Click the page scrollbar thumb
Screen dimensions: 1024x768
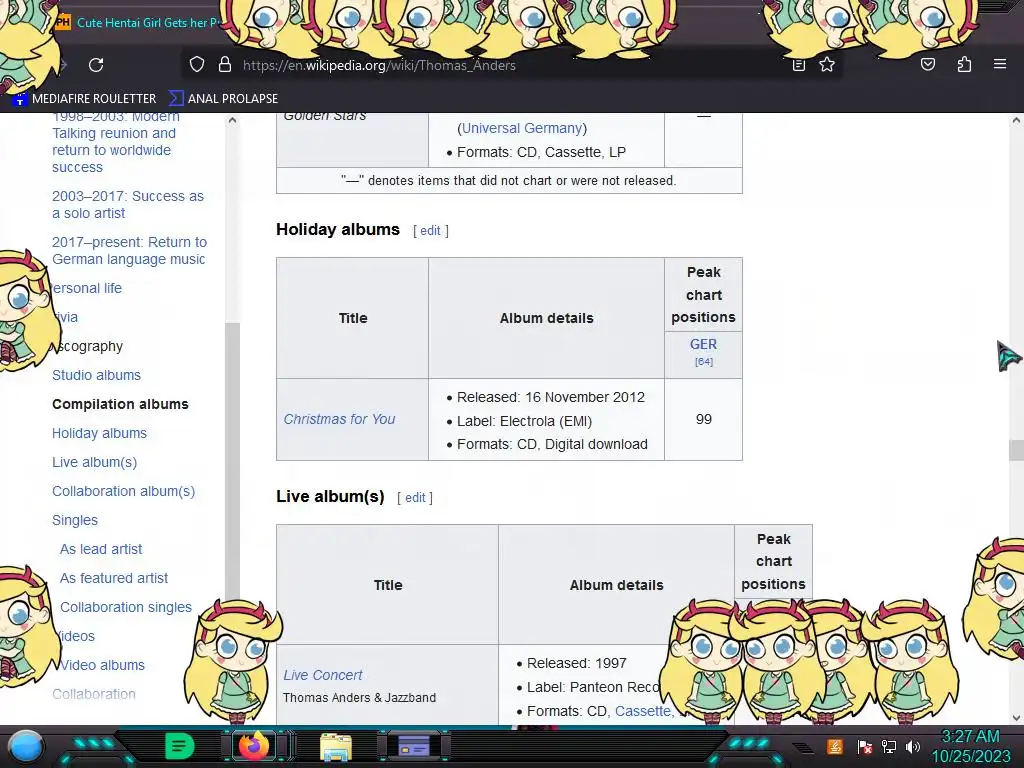1016,450
